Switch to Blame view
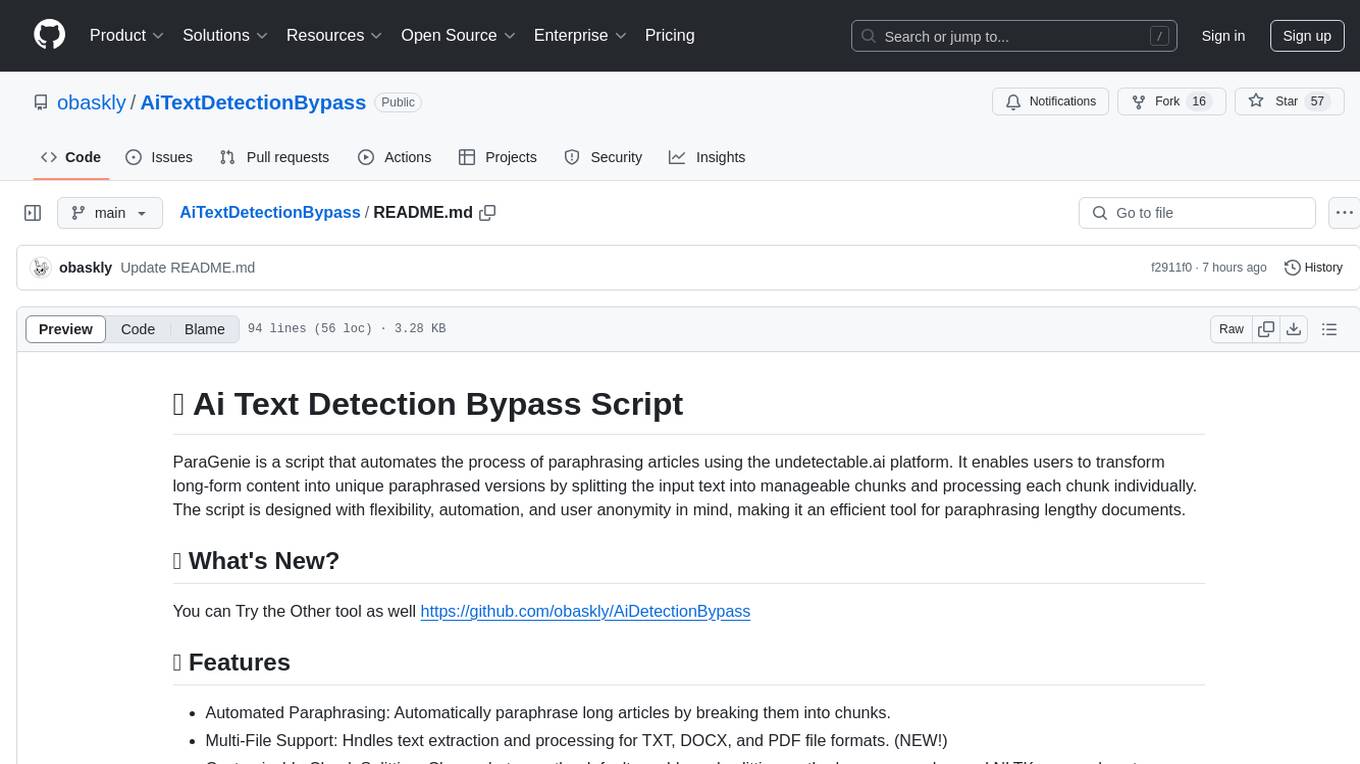Screen dimensions: 1360x764 pyautogui.click(x=204, y=329)
